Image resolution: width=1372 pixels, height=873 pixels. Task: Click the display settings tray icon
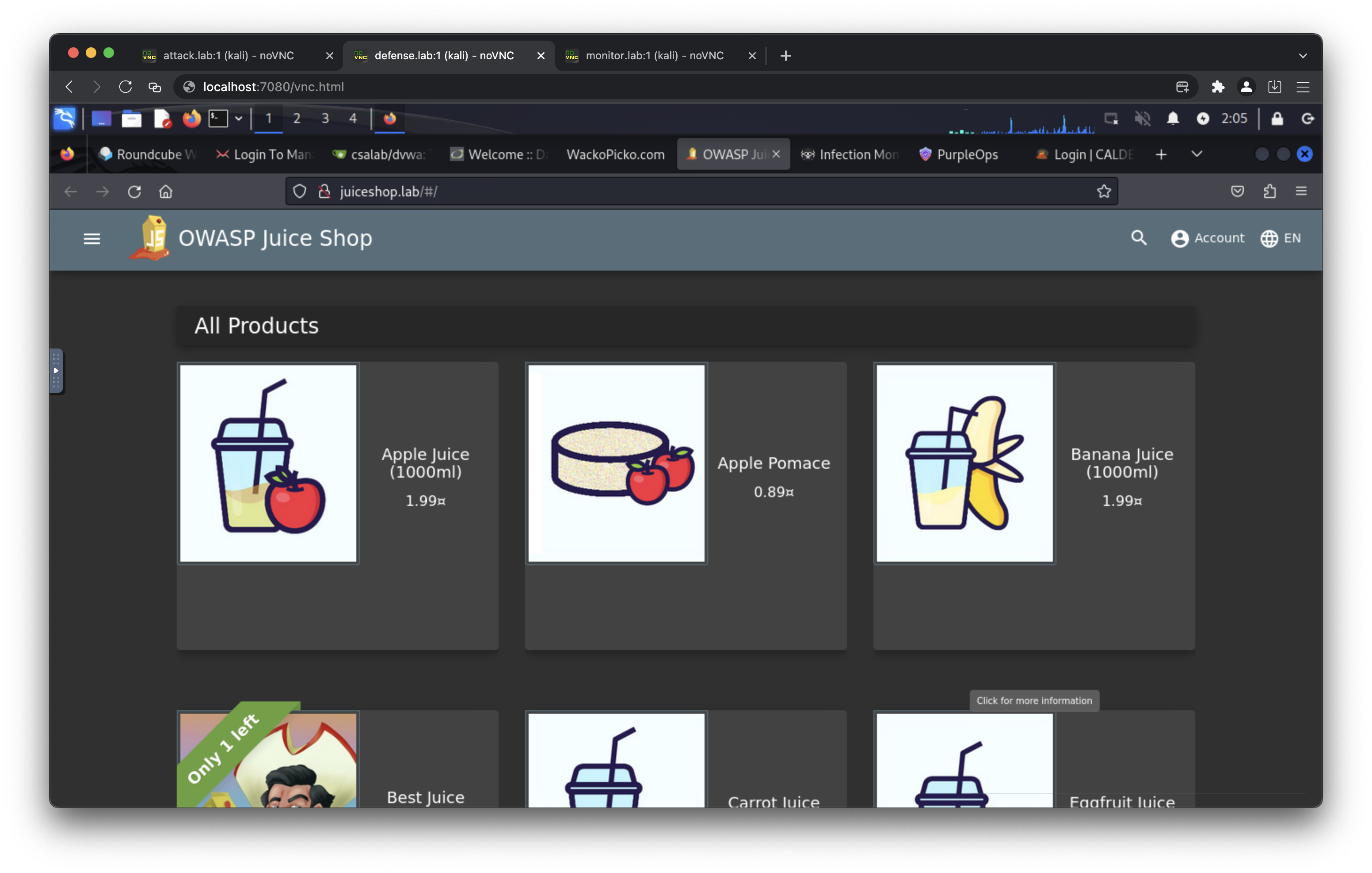[1111, 119]
